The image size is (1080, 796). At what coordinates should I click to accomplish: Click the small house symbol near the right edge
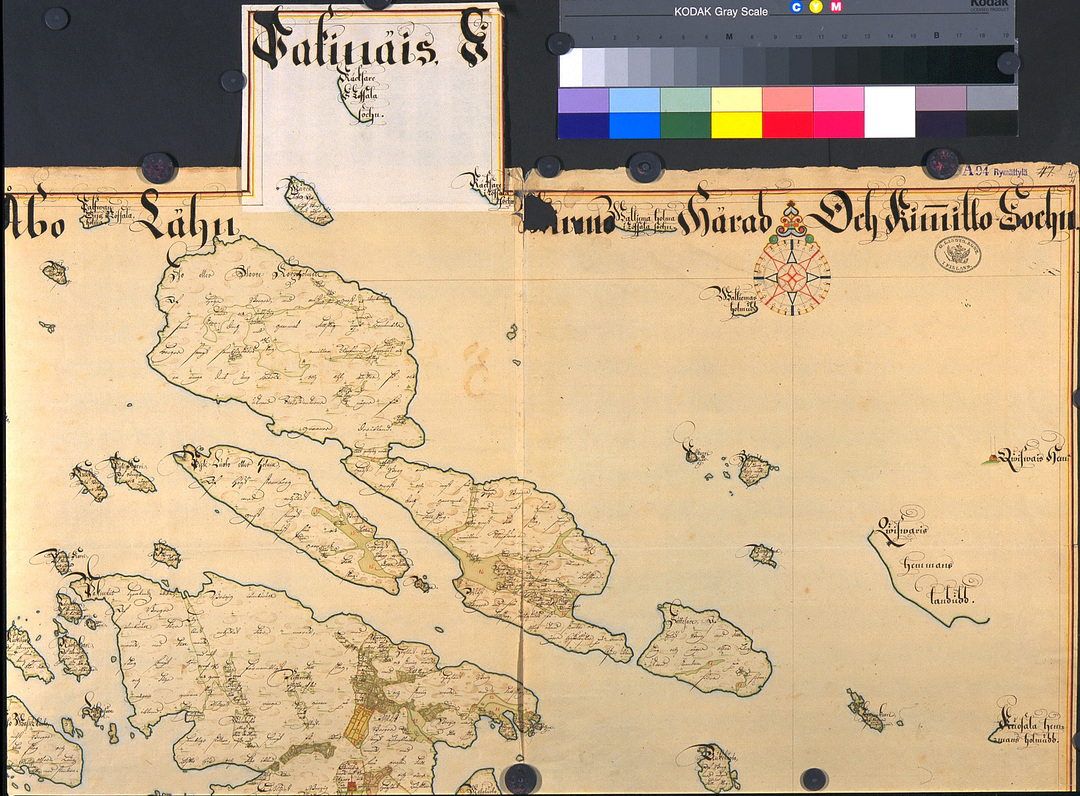click(992, 458)
